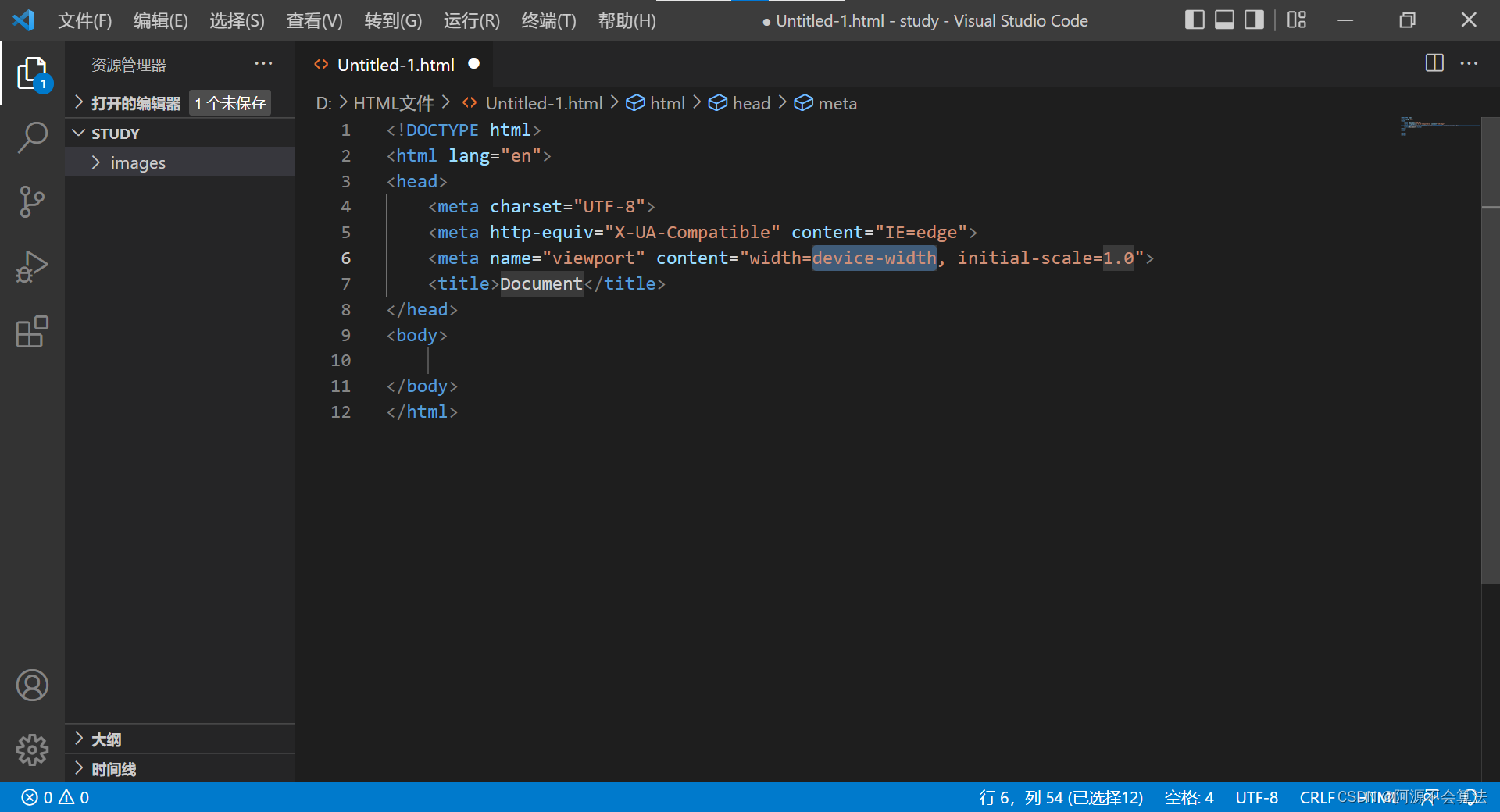Change end of line sequence CRLF
Image resolution: width=1500 pixels, height=812 pixels.
1317,797
